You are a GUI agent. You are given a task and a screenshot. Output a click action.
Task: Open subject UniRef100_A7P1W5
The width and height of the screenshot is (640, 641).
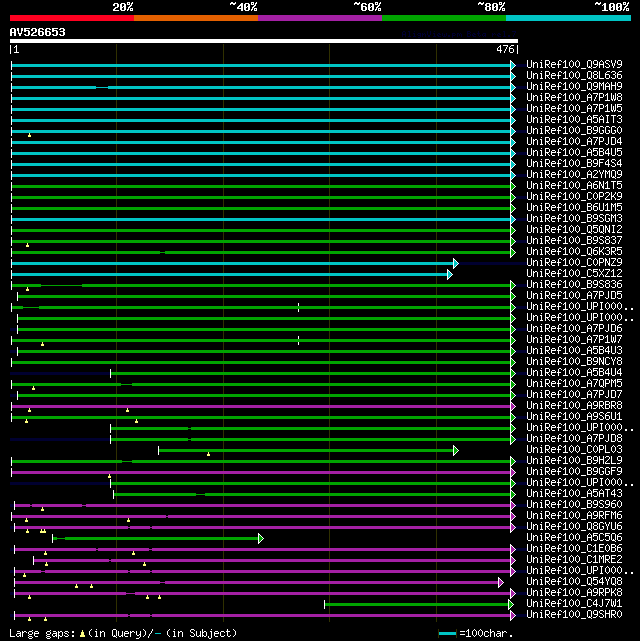click(574, 109)
